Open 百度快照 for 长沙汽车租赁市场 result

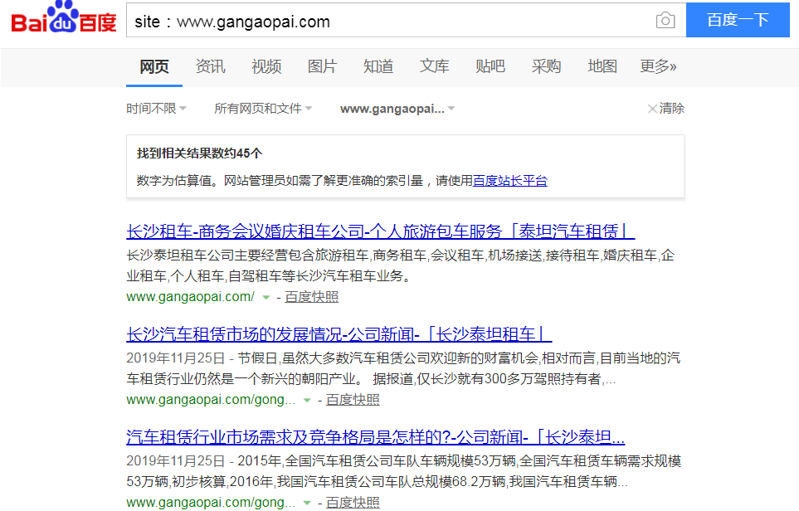[353, 399]
